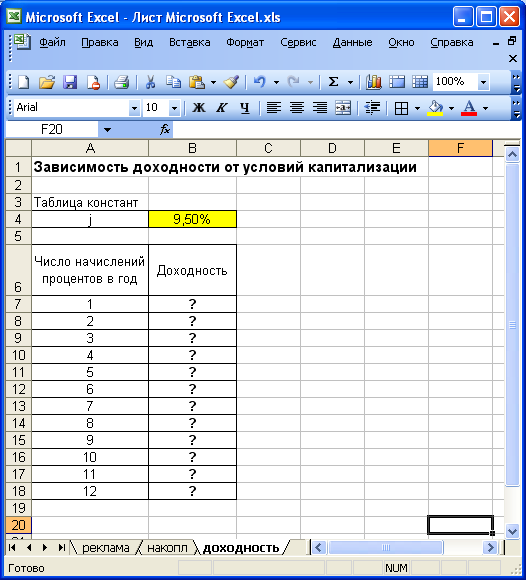Open the Arial font name dropdown
The image size is (526, 580).
coord(134,108)
